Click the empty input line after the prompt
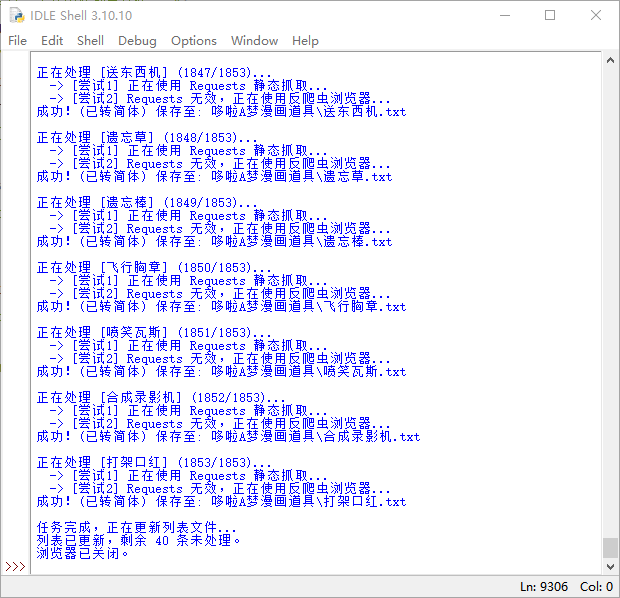 316,566
